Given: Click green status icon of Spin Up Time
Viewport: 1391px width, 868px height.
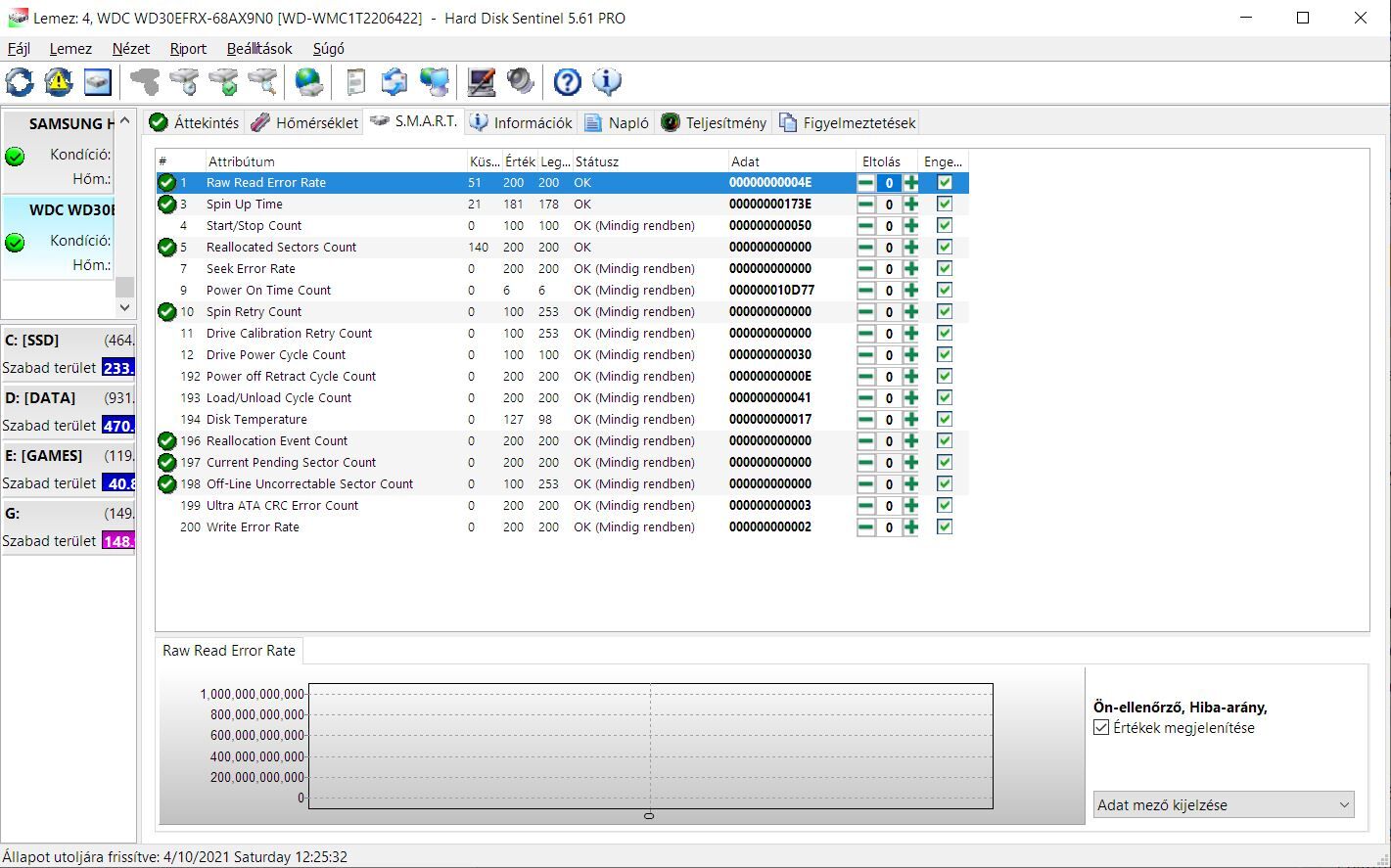Looking at the screenshot, I should coord(167,205).
